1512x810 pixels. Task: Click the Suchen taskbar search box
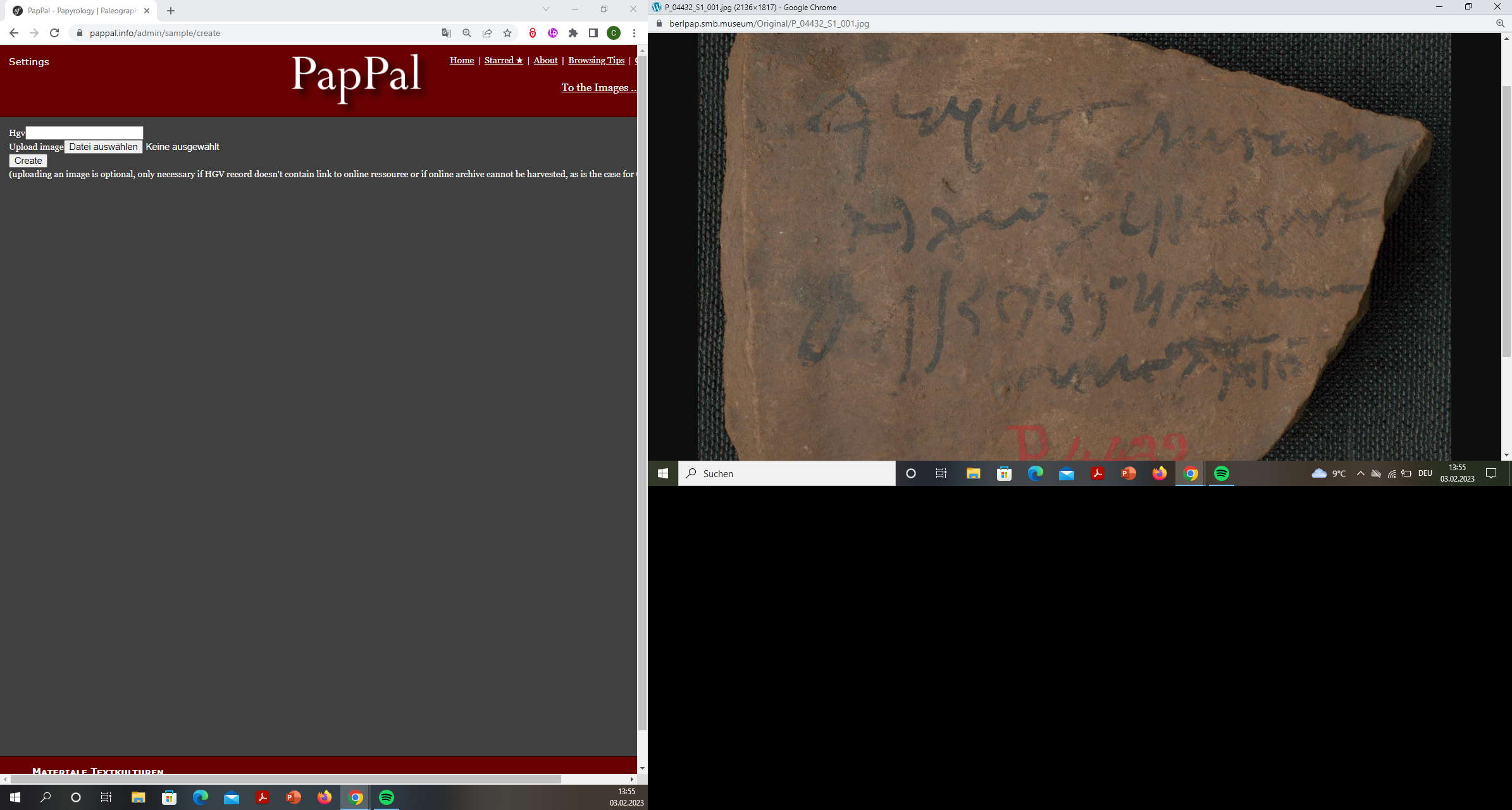[x=787, y=473]
